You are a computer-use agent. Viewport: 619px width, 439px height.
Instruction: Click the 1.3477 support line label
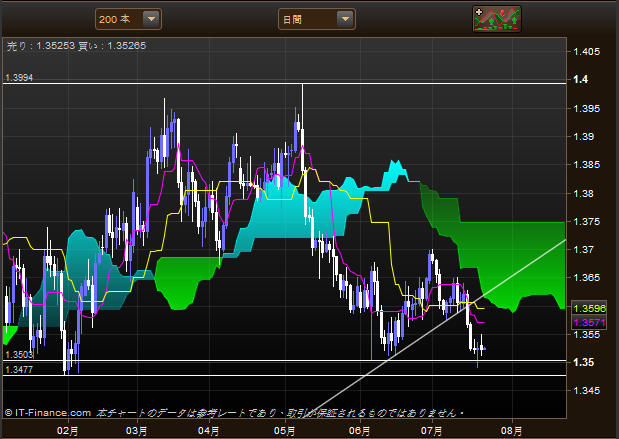(x=19, y=370)
